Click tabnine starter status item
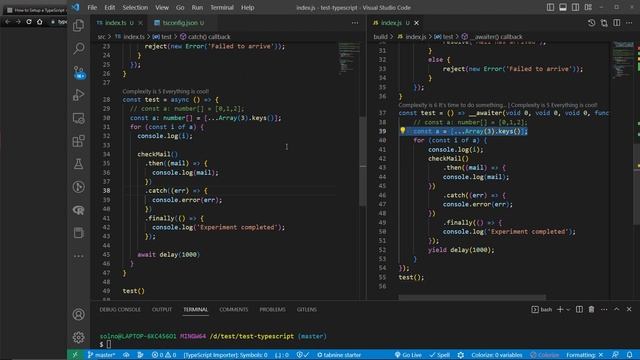 coord(339,355)
